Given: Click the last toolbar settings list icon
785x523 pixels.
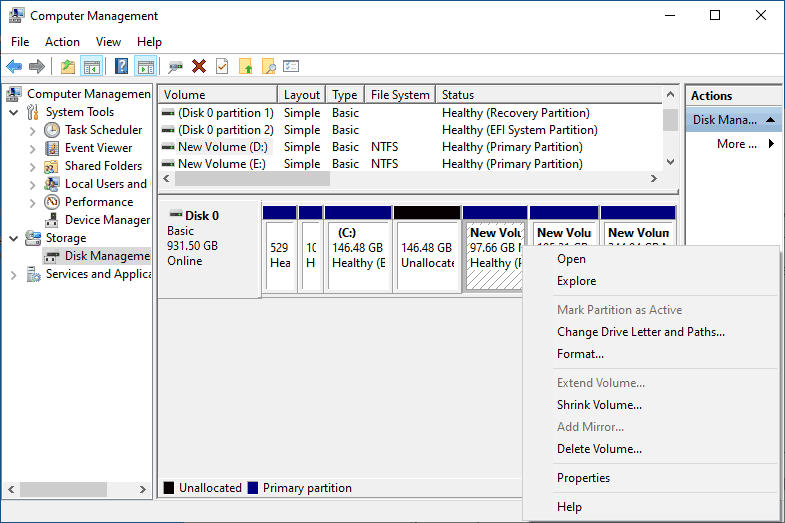Looking at the screenshot, I should (291, 66).
